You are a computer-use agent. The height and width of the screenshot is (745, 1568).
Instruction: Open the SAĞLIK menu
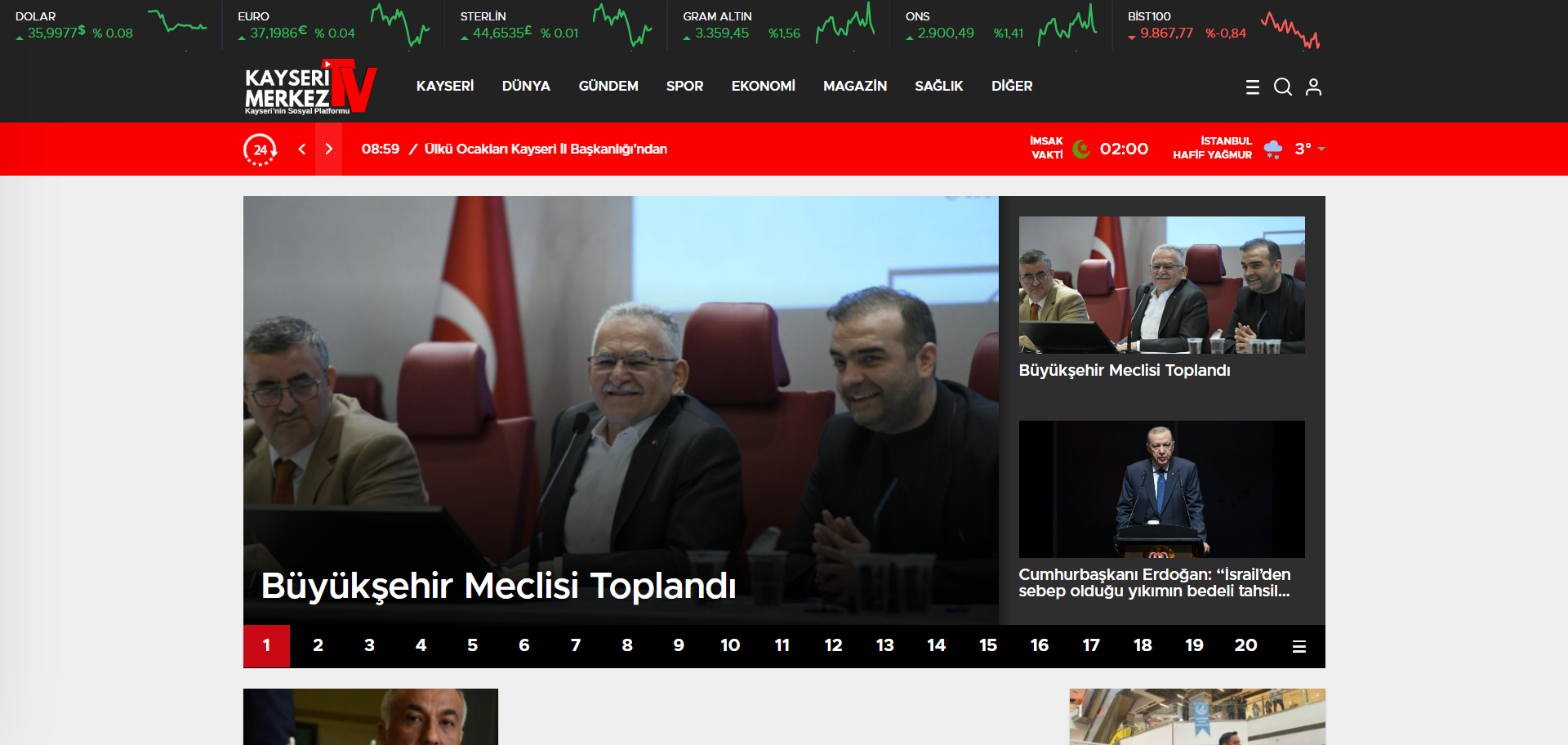tap(939, 86)
